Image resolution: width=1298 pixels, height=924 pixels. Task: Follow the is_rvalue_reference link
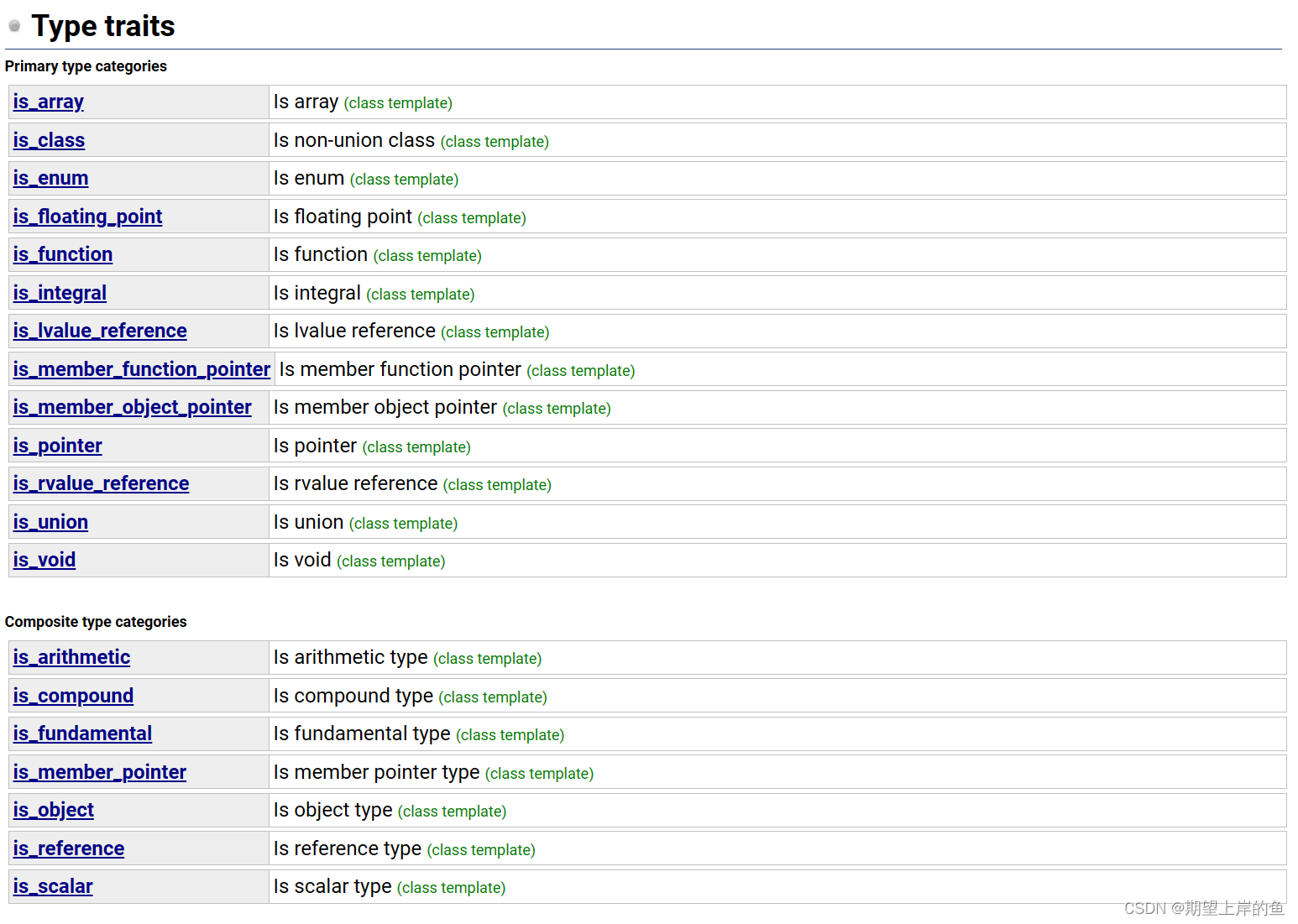click(x=101, y=484)
